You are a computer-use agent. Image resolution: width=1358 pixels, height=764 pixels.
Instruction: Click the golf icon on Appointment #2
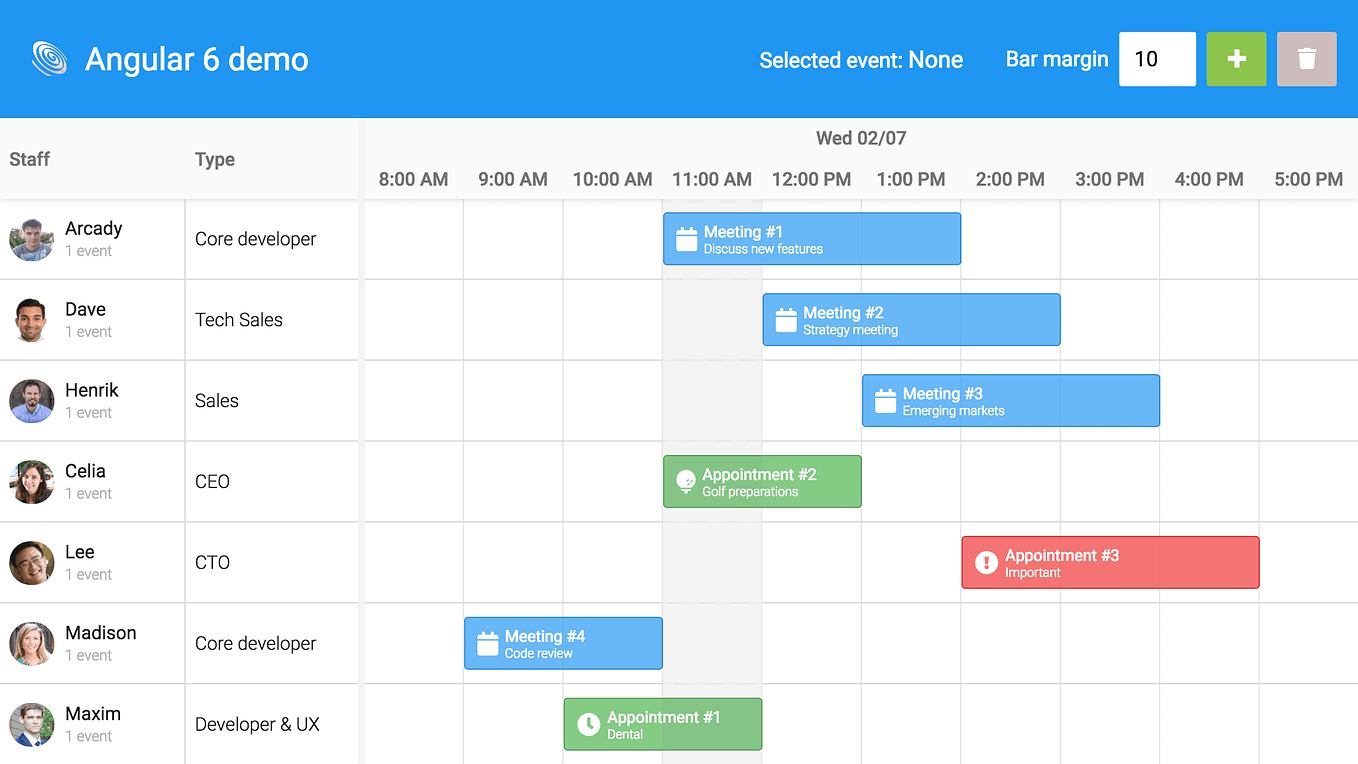684,481
